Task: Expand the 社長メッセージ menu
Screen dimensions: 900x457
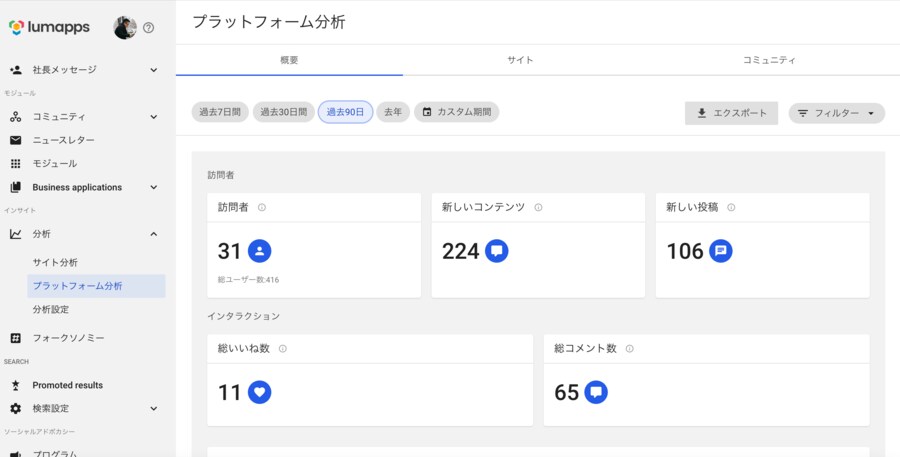Action: (x=154, y=70)
